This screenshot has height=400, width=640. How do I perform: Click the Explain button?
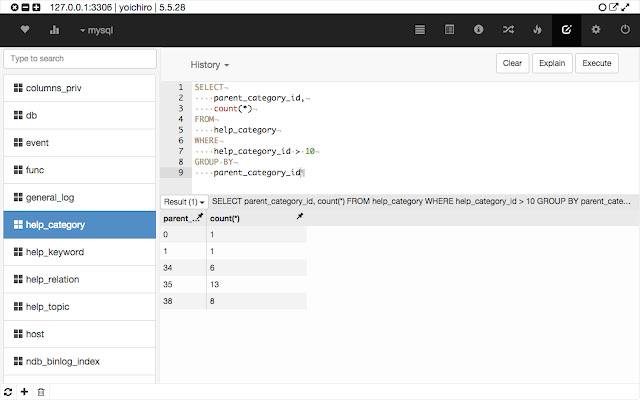[552, 63]
